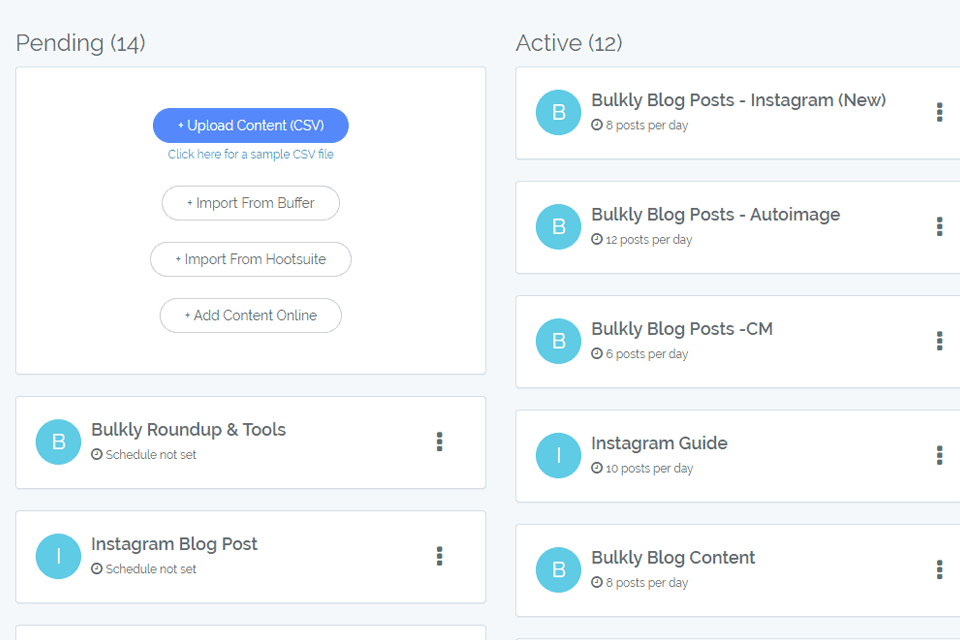This screenshot has height=640, width=960.
Task: Click the Instagram Blog Post avatar icon
Action: [58, 556]
